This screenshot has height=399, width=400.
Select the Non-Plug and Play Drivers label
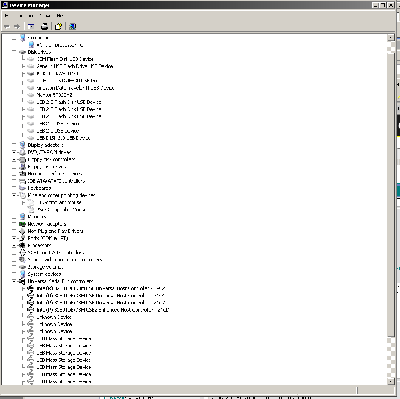(55, 231)
